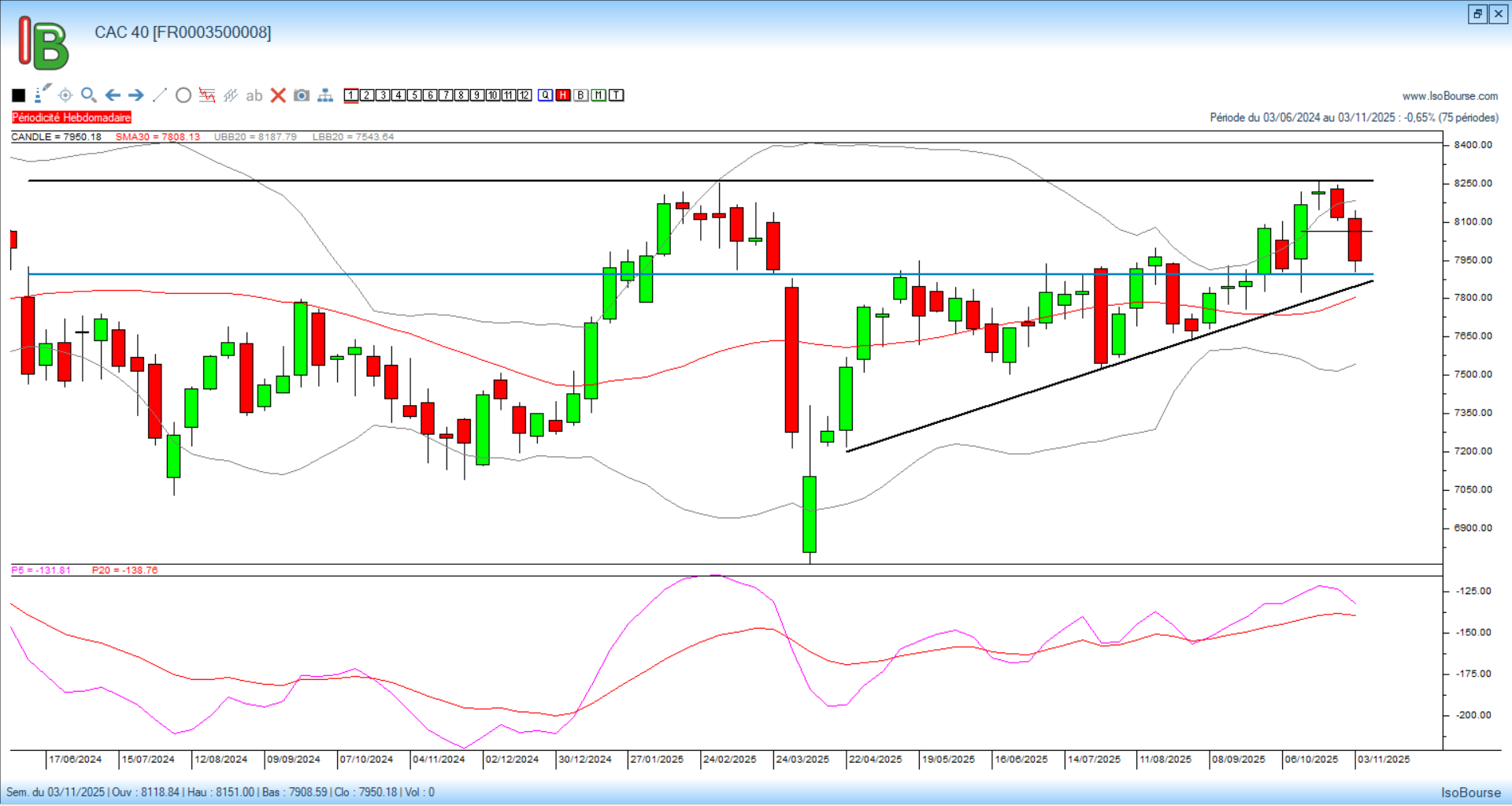Select the Q periodicity button
1512x806 pixels.
click(546, 95)
